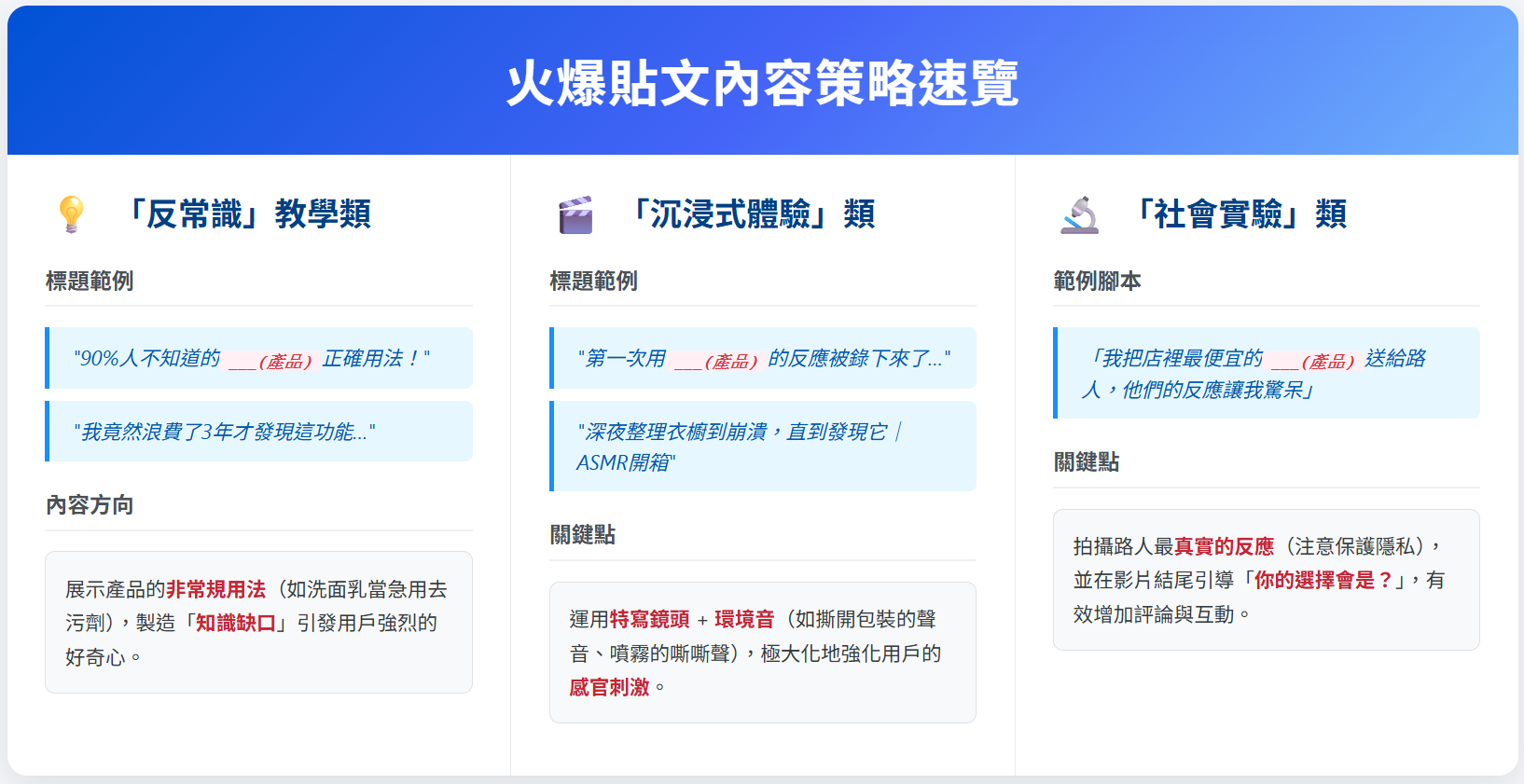1524x784 pixels.
Task: Click the red text 知識缺口
Action: (x=236, y=623)
